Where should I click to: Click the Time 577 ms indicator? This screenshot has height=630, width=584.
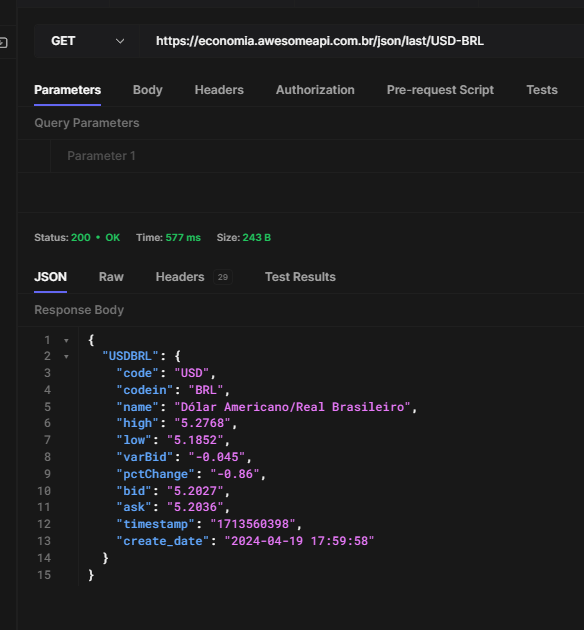[x=168, y=237]
